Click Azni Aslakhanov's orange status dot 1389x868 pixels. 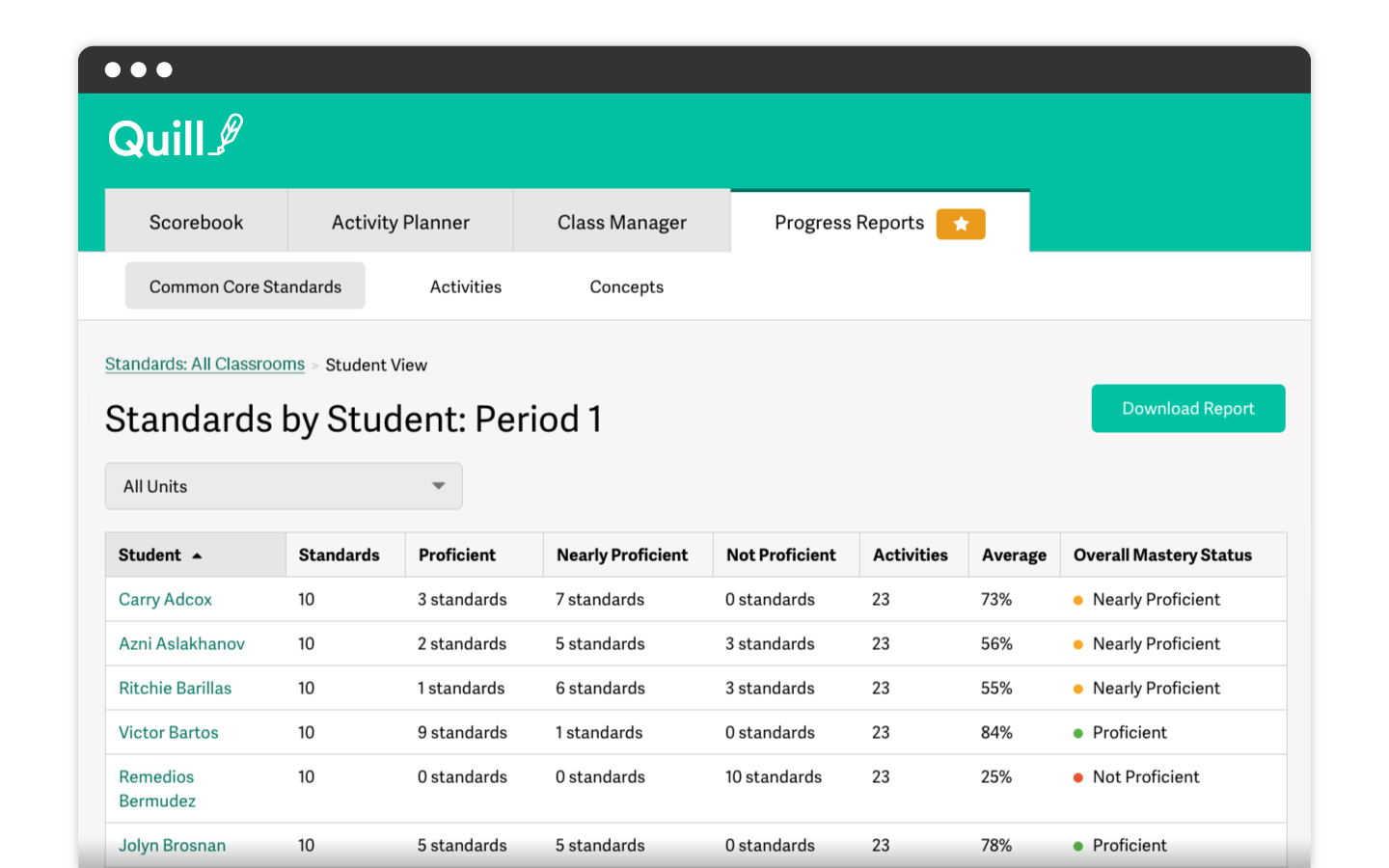(1078, 644)
